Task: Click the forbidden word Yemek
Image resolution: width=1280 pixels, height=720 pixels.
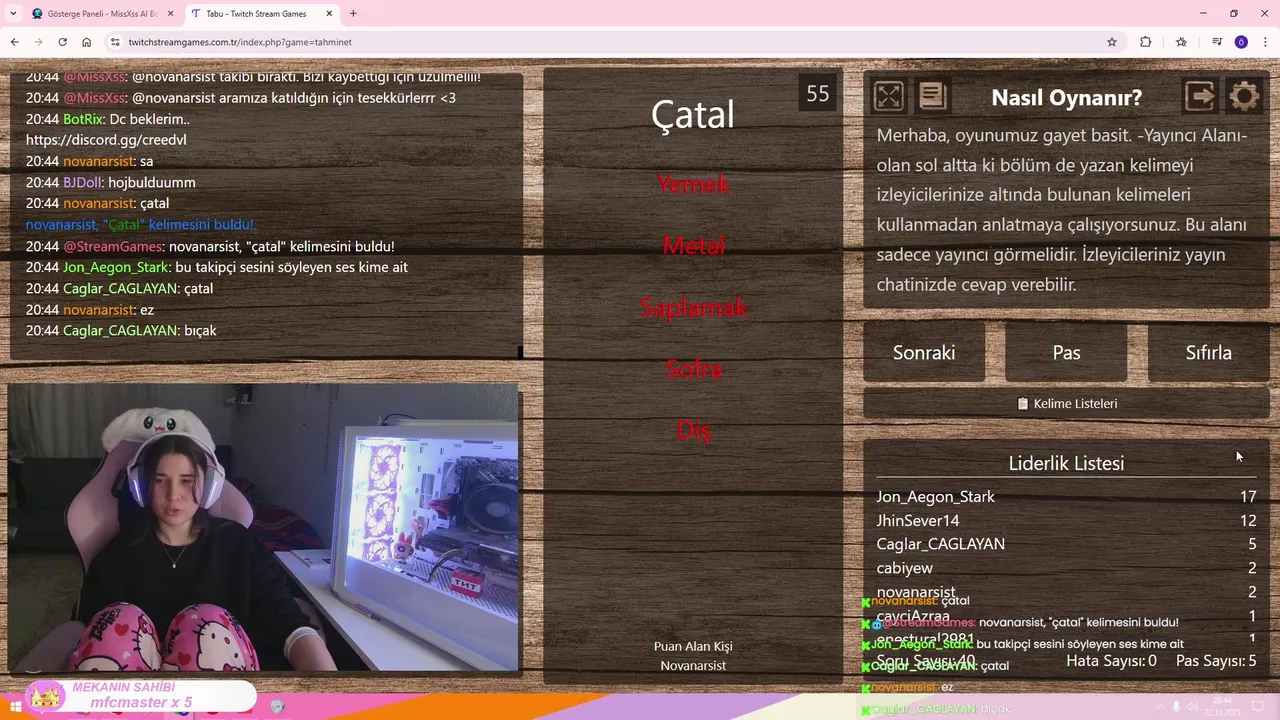Action: pyautogui.click(x=693, y=184)
